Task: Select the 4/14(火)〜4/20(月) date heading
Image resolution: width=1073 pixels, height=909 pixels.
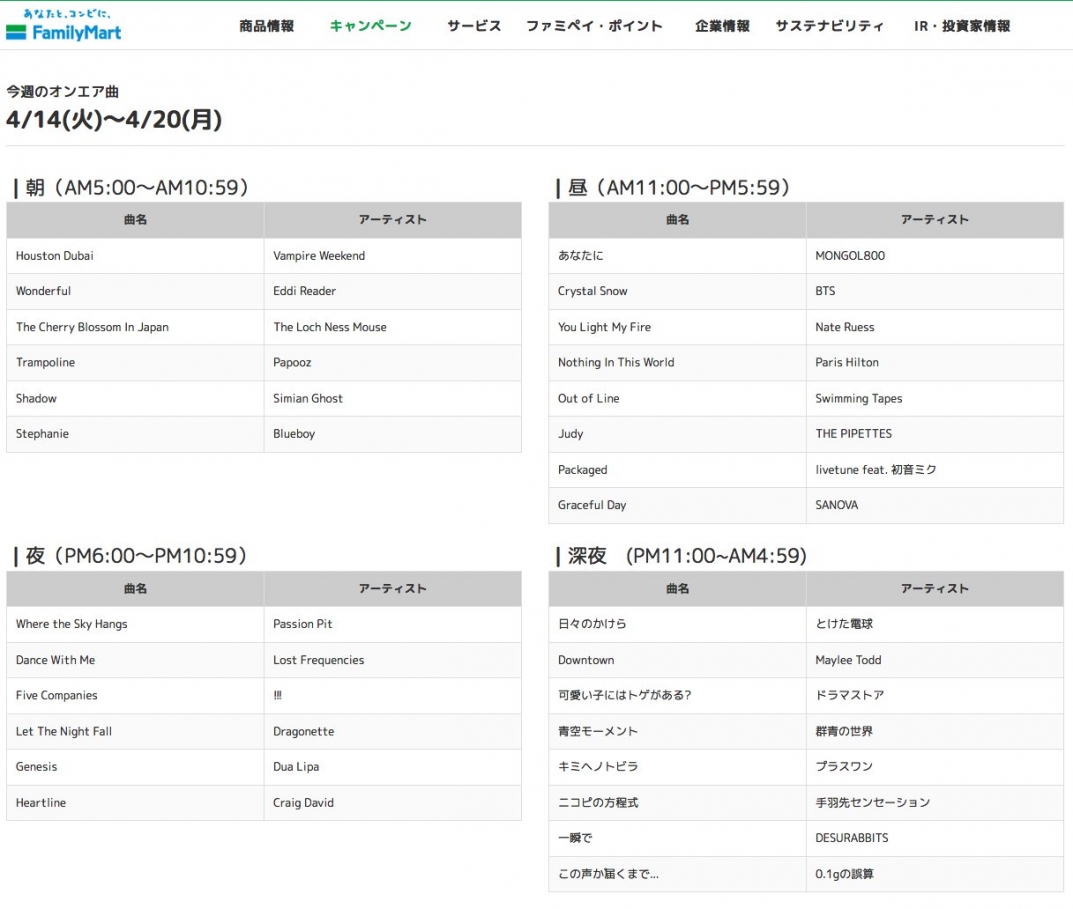Action: tap(114, 120)
